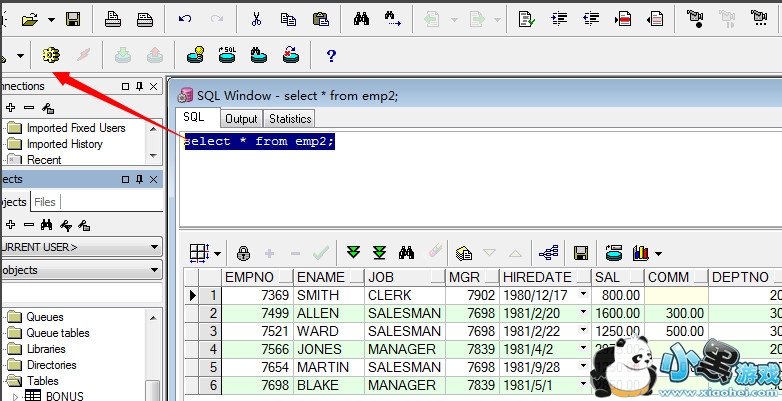Image resolution: width=782 pixels, height=401 pixels.
Task: Click the Save disk icon in top toolbar
Action: (x=73, y=19)
